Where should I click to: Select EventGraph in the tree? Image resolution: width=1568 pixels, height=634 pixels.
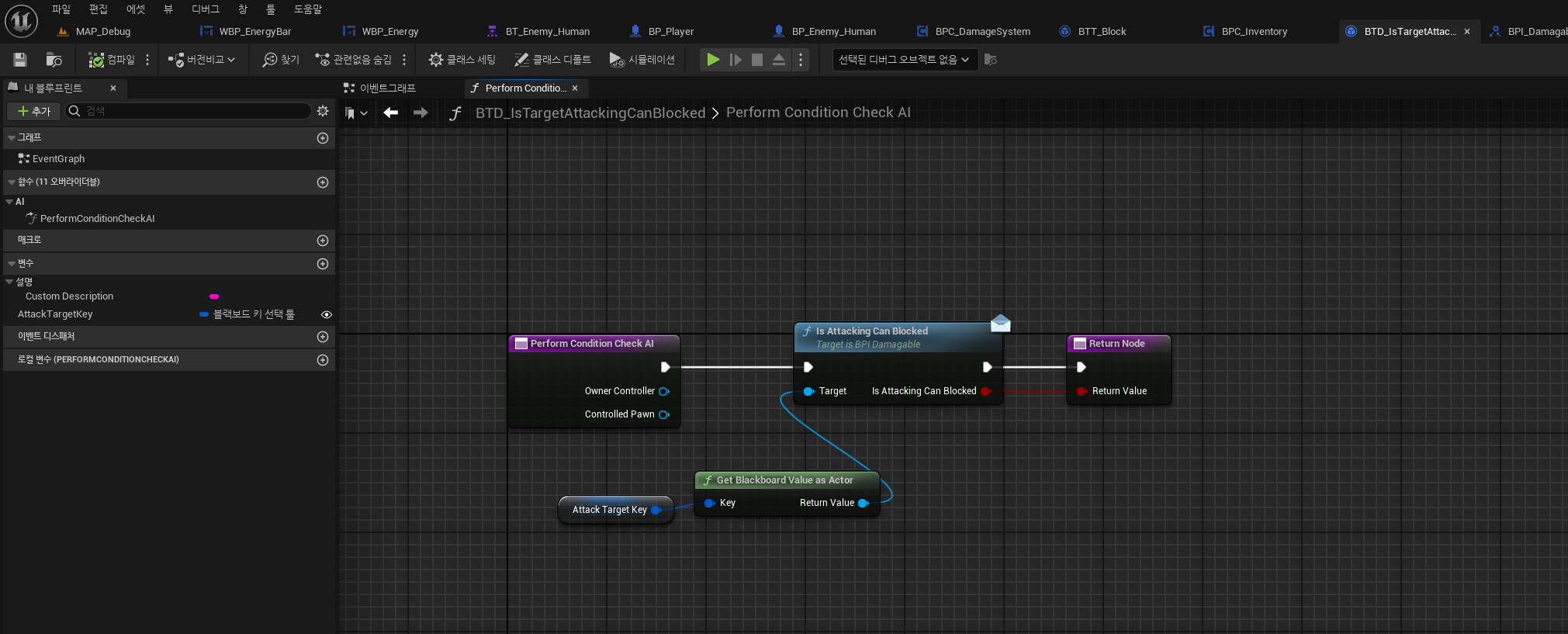pyautogui.click(x=58, y=159)
